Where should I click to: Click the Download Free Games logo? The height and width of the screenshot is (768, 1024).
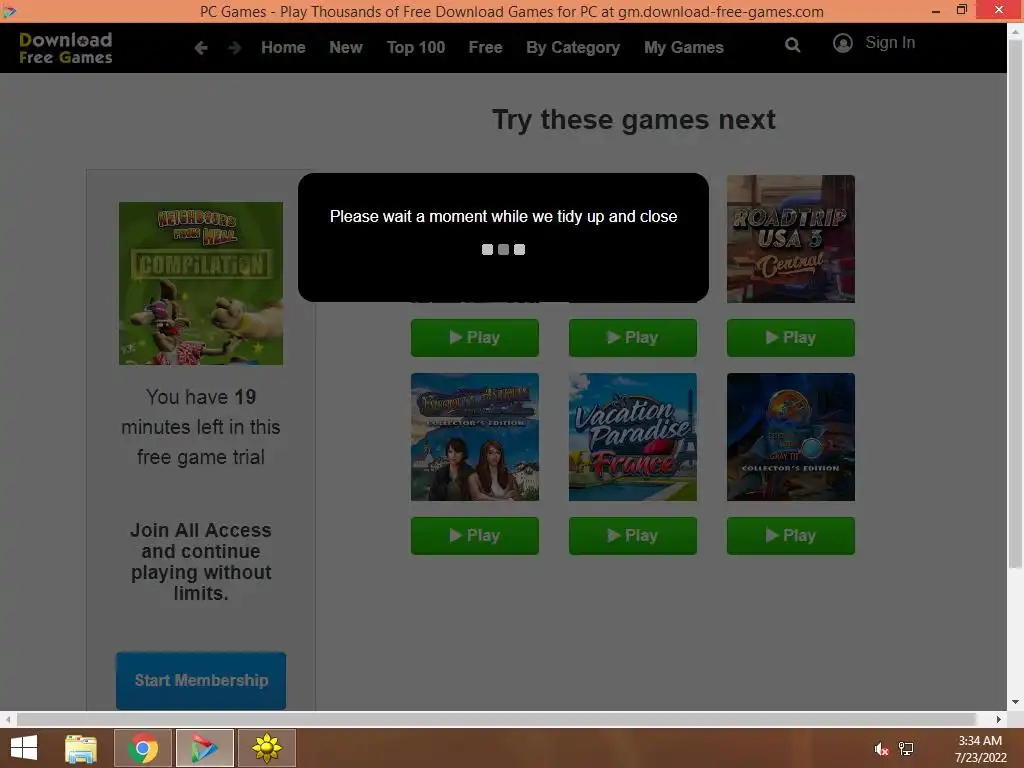[65, 48]
